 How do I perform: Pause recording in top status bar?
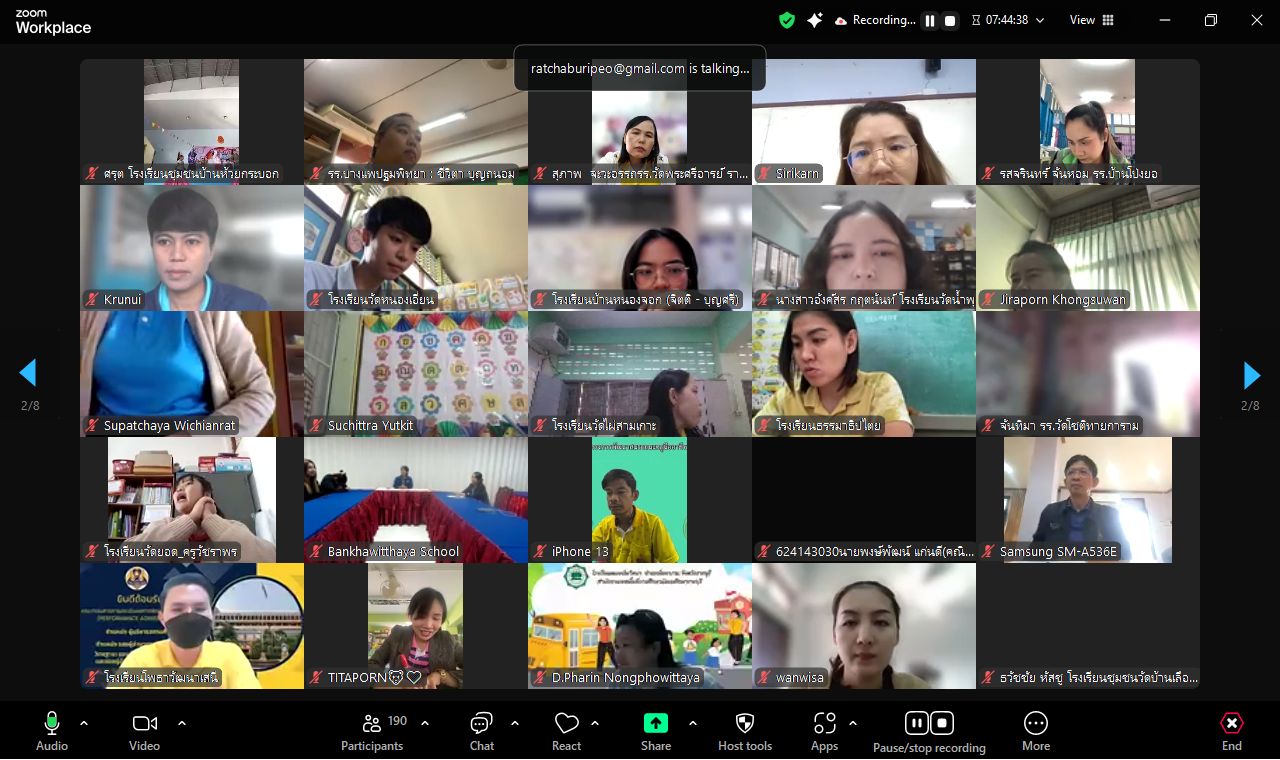pos(930,20)
